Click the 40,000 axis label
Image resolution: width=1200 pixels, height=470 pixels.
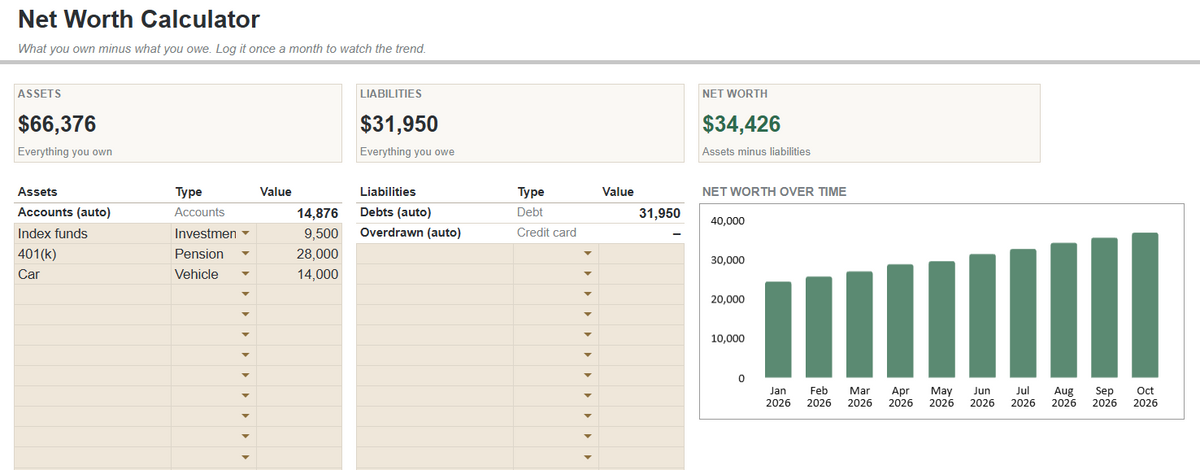tap(727, 221)
